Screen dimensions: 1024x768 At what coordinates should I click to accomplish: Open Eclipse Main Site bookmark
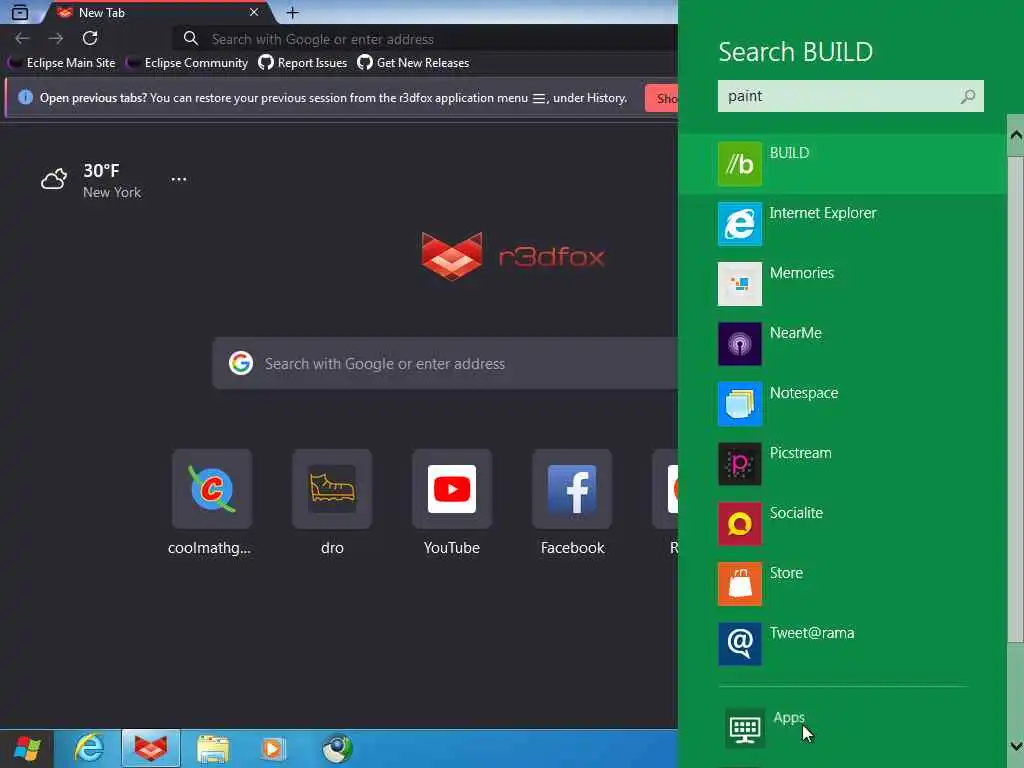62,63
